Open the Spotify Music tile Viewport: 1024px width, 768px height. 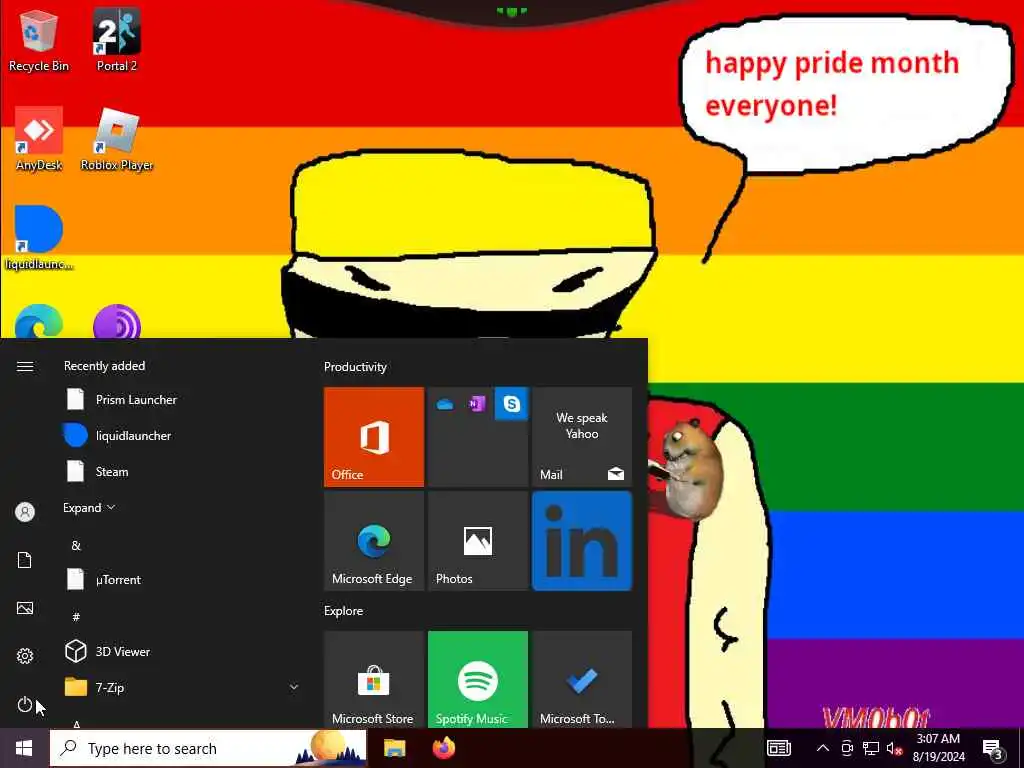tap(478, 679)
